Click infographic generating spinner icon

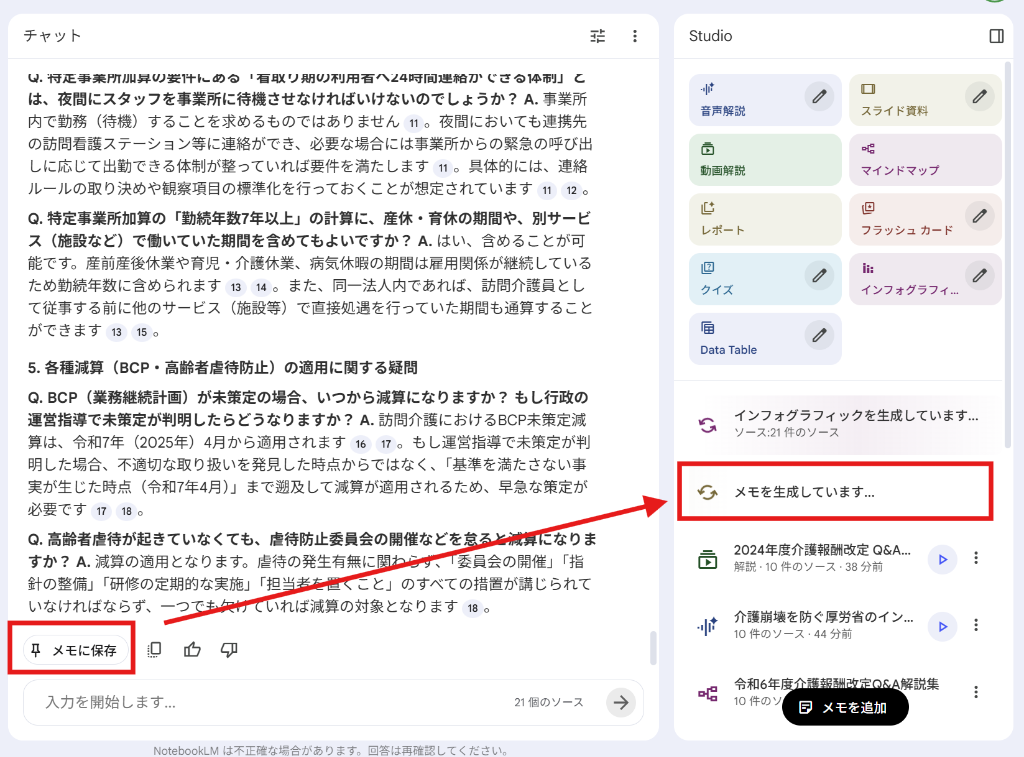(707, 425)
